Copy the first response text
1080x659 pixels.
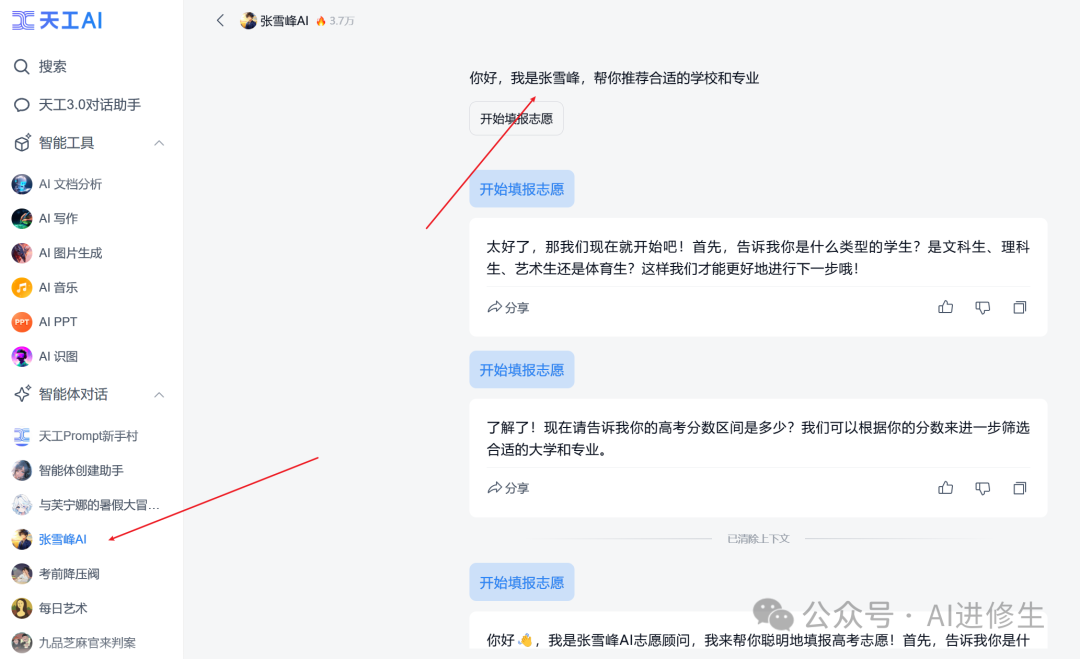[1019, 307]
